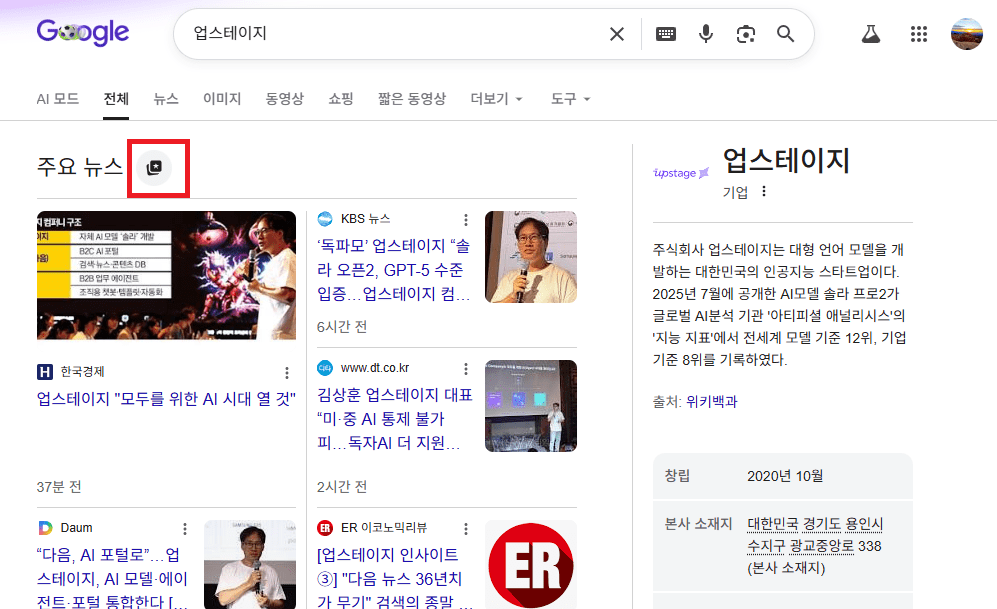997x609 pixels.
Task: Click the icon next to 주요 뉴스
Action: [x=155, y=168]
